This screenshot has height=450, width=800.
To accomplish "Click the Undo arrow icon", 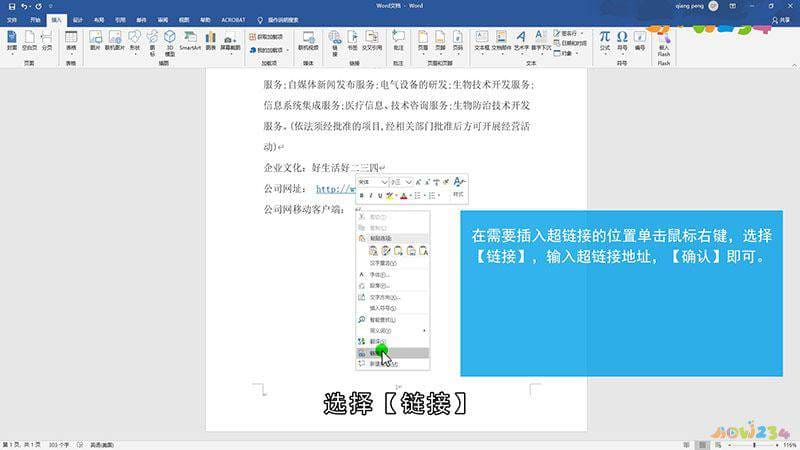I will (23, 6).
